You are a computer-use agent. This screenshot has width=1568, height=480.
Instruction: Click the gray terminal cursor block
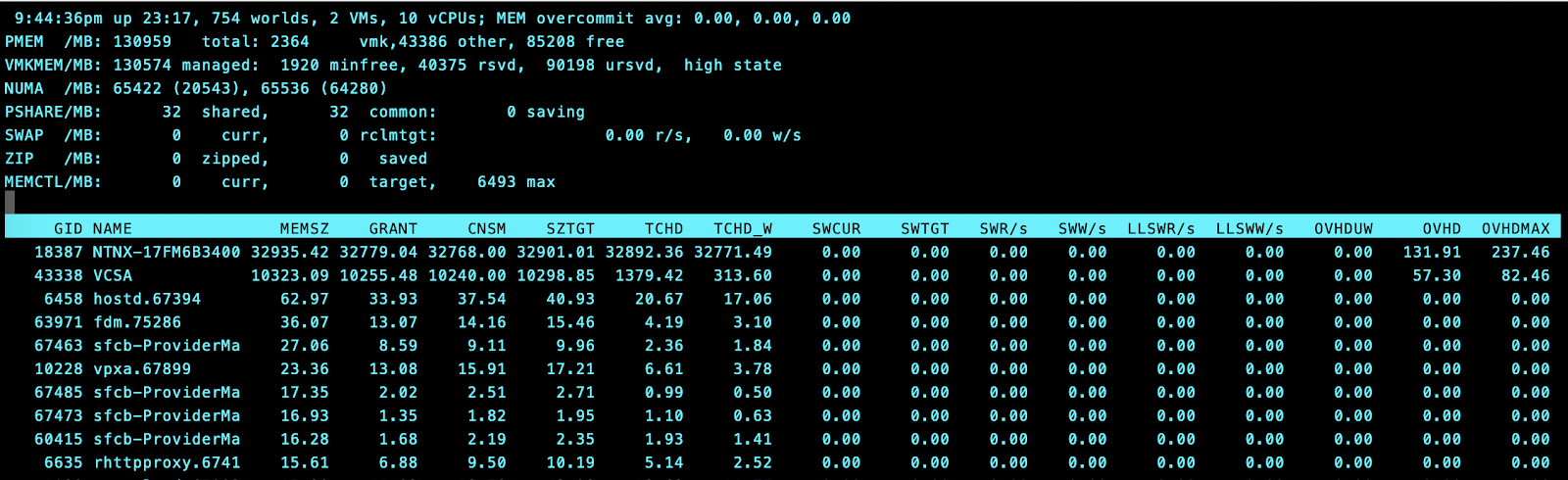click(10, 203)
